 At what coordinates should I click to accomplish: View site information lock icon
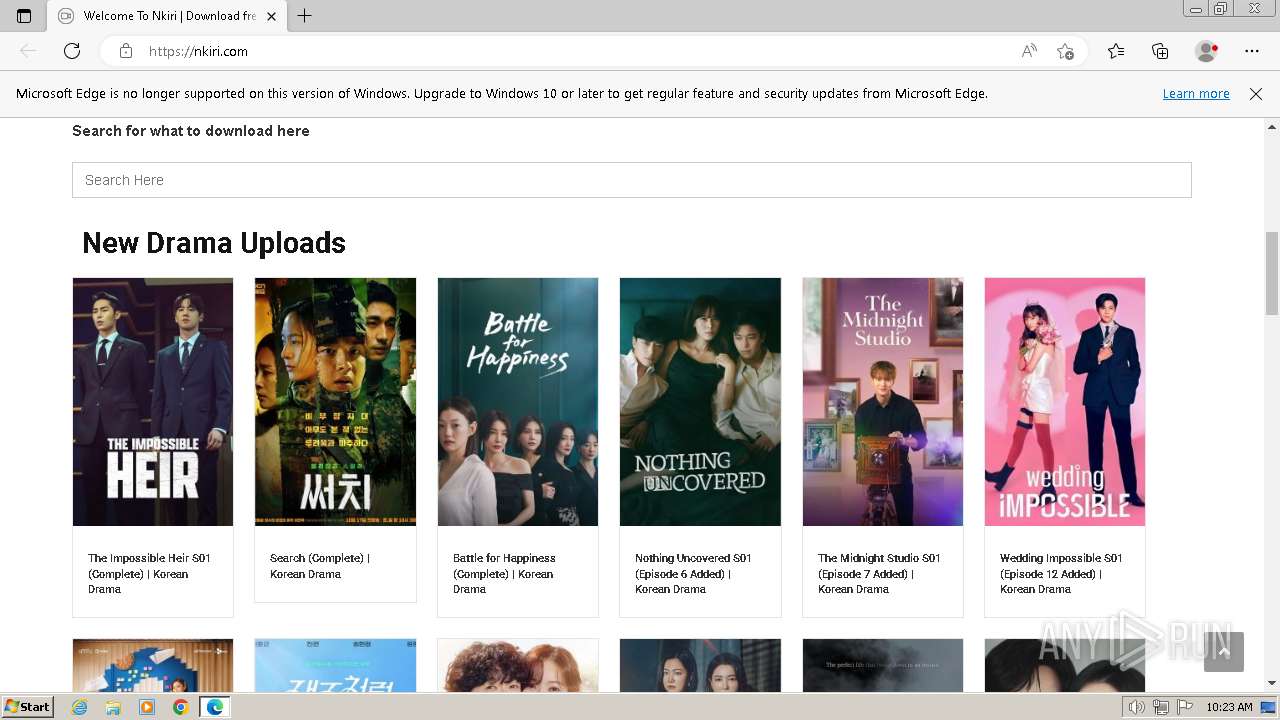click(x=126, y=51)
